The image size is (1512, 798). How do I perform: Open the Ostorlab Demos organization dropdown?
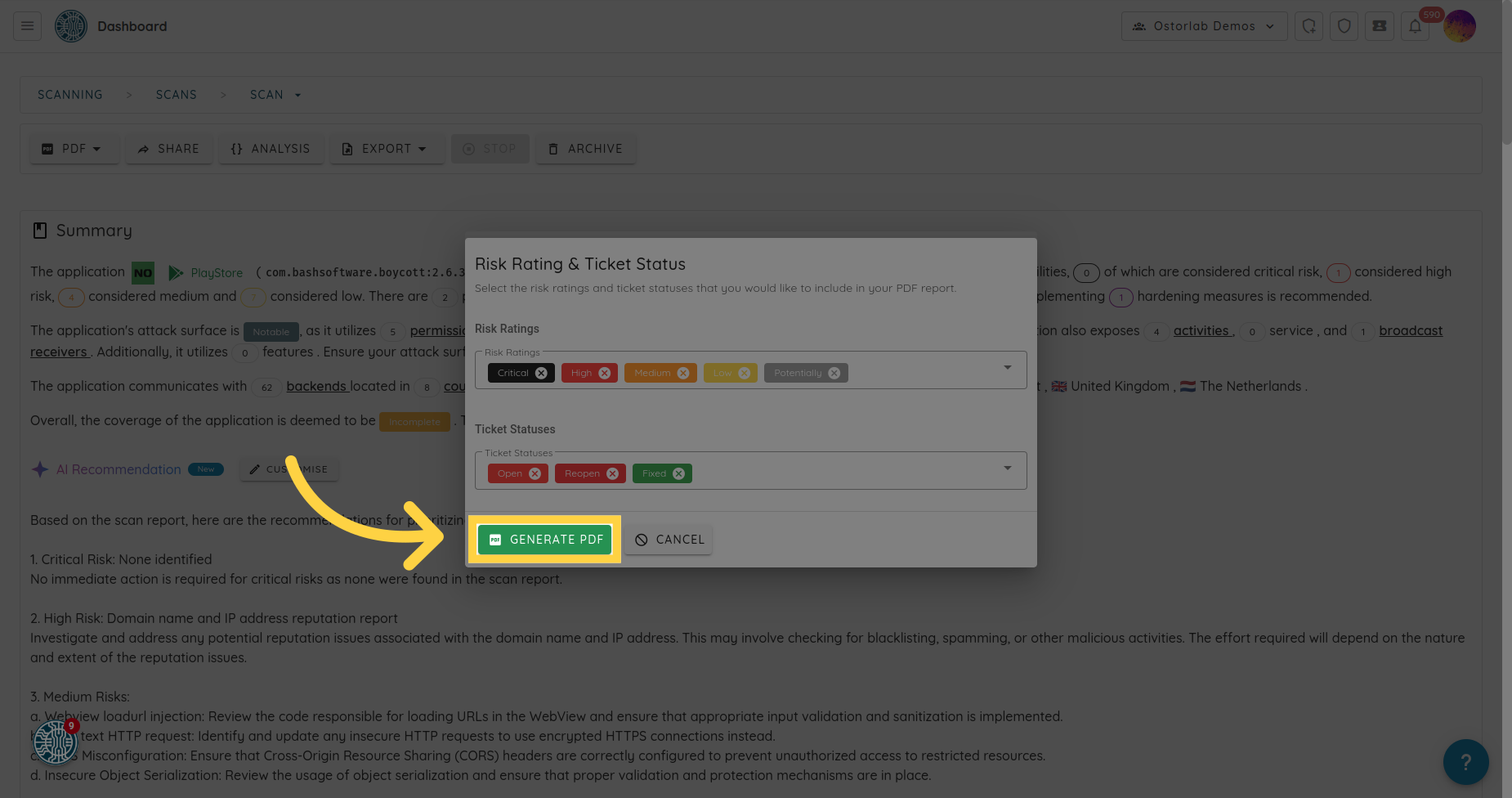point(1204,26)
